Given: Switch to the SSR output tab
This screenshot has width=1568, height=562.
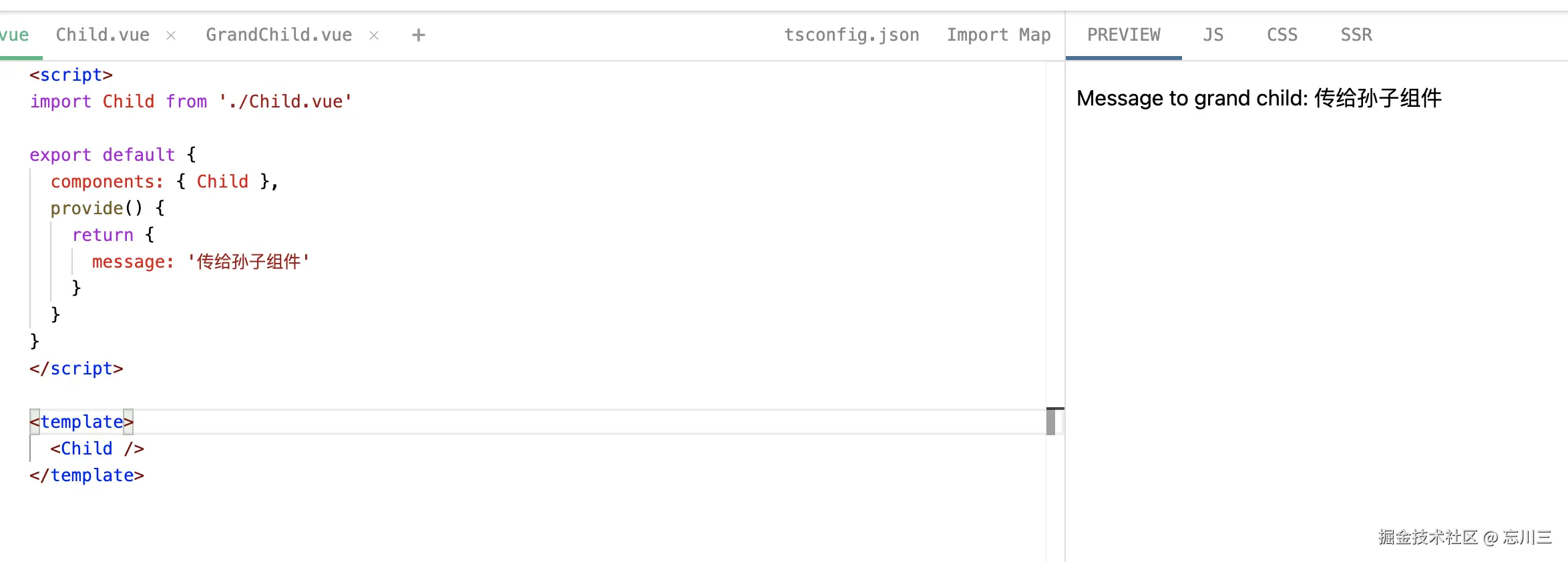Looking at the screenshot, I should (1356, 35).
